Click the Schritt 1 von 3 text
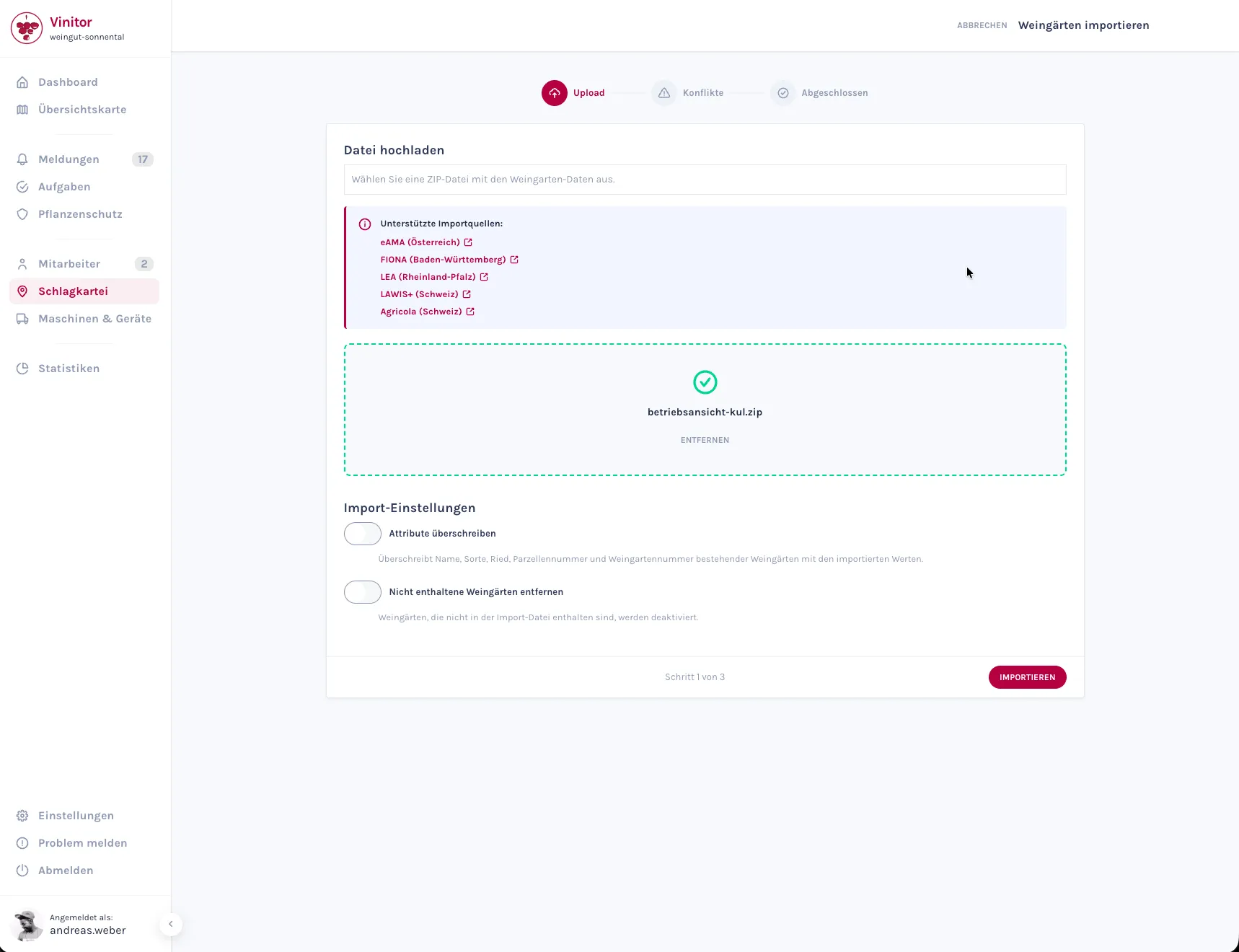This screenshot has height=952, width=1239. [x=695, y=677]
